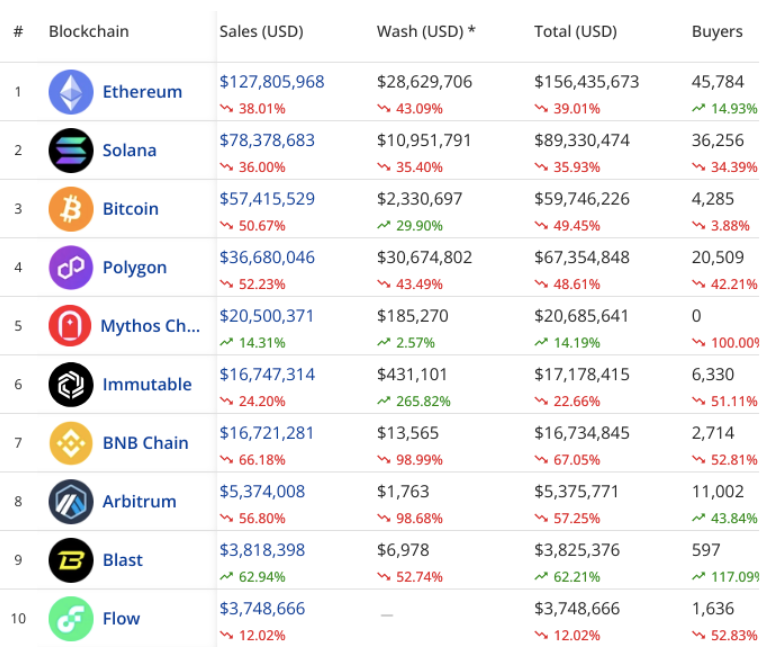Click BNB Chain sales value $16,721,281
This screenshot has height=658, width=784.
(266, 432)
